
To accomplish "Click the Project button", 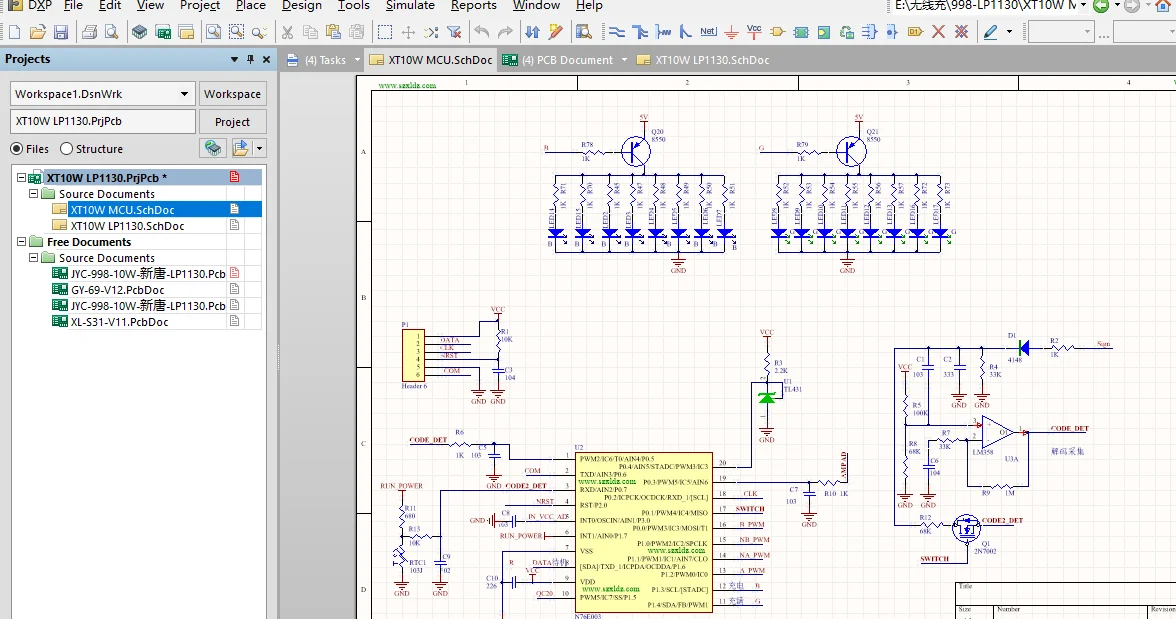I will pos(232,122).
